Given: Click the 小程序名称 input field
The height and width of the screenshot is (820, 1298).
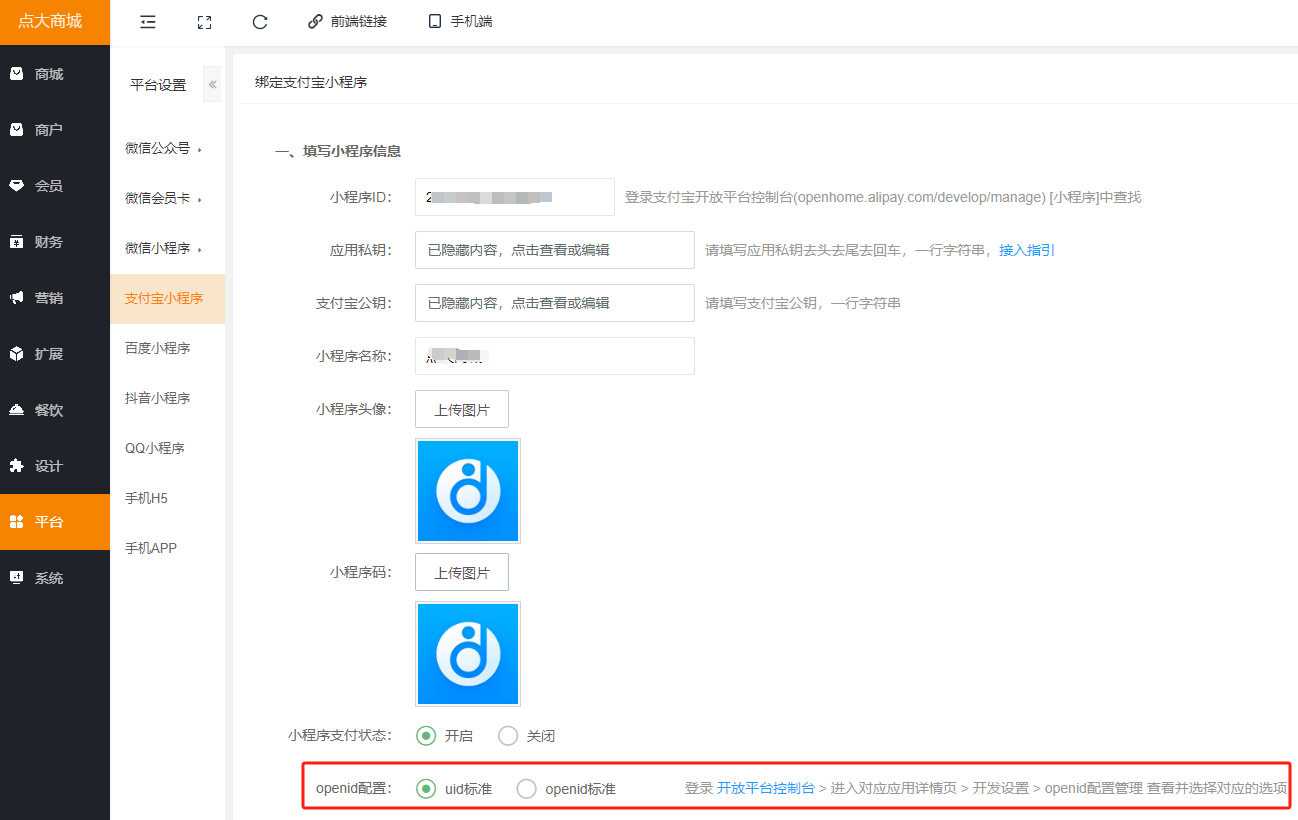Looking at the screenshot, I should point(555,356).
